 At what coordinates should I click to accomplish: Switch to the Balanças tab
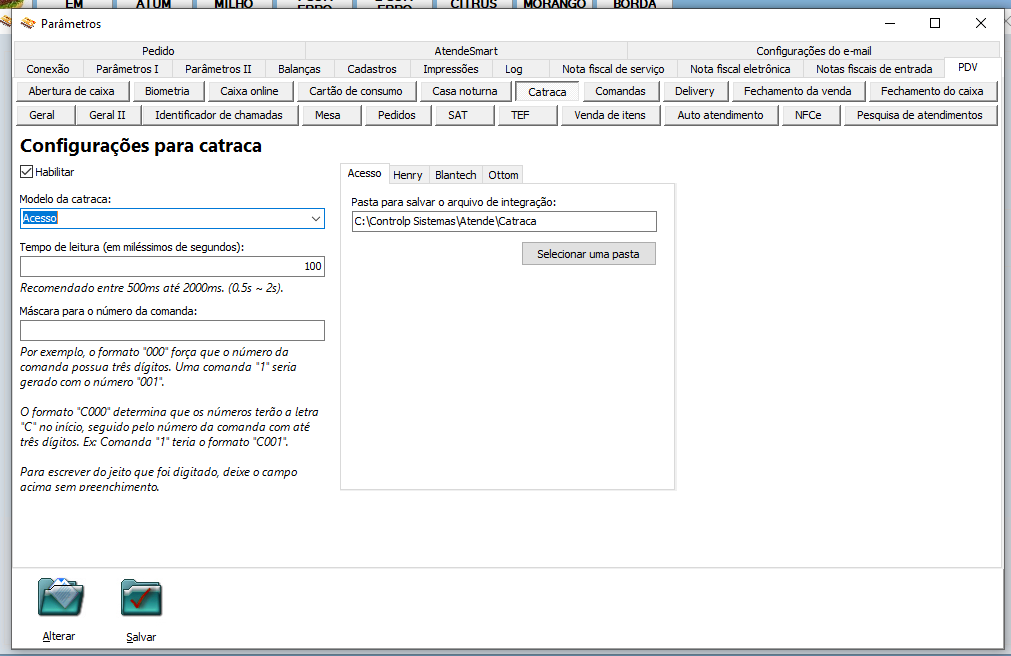point(299,69)
